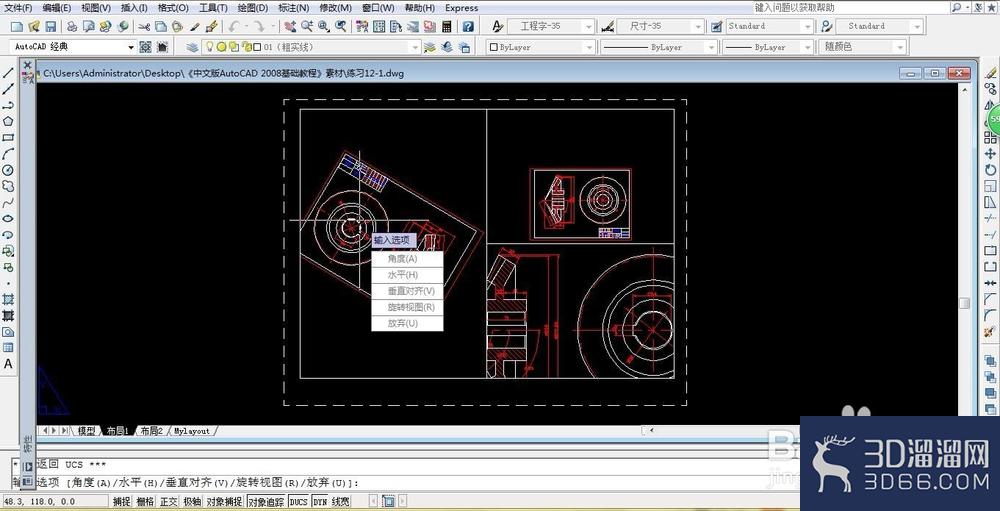Click the Zoom realtime icon

coord(307,27)
